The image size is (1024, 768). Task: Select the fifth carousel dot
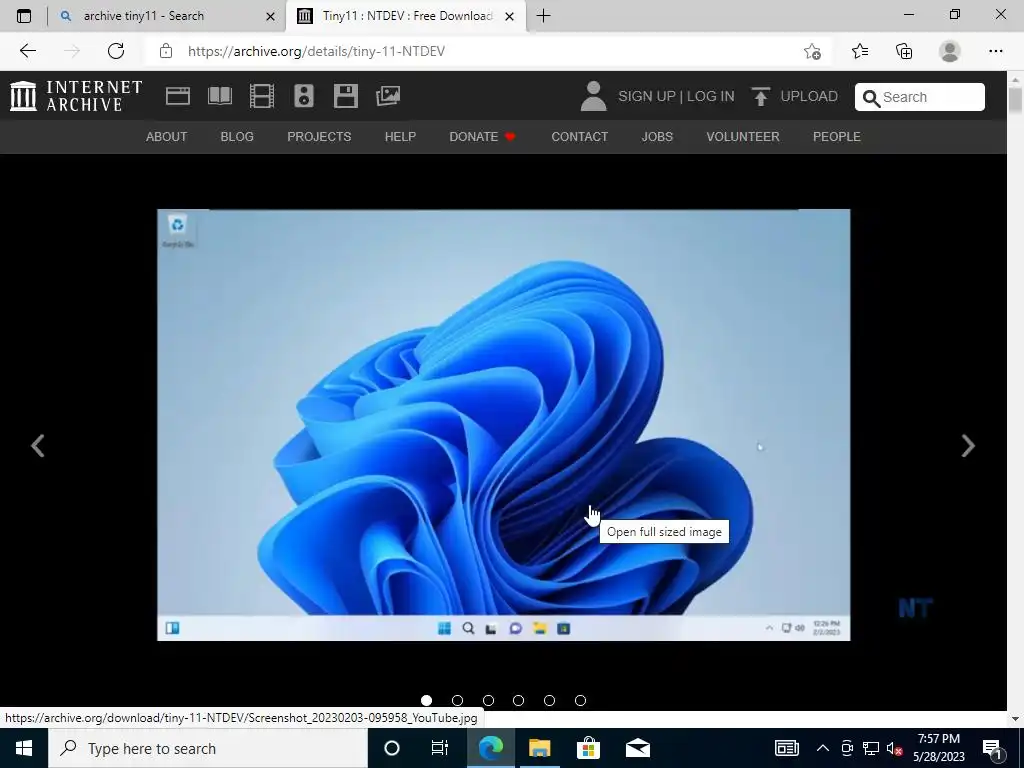[x=549, y=700]
